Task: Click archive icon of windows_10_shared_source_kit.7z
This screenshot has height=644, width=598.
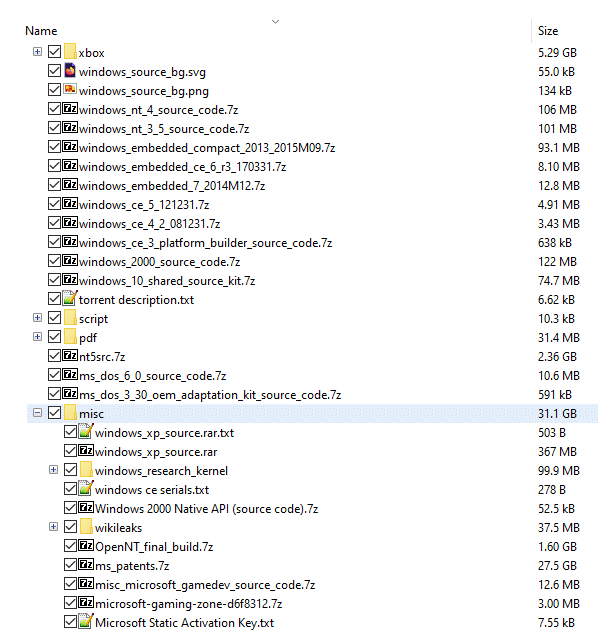Action: click(x=70, y=280)
